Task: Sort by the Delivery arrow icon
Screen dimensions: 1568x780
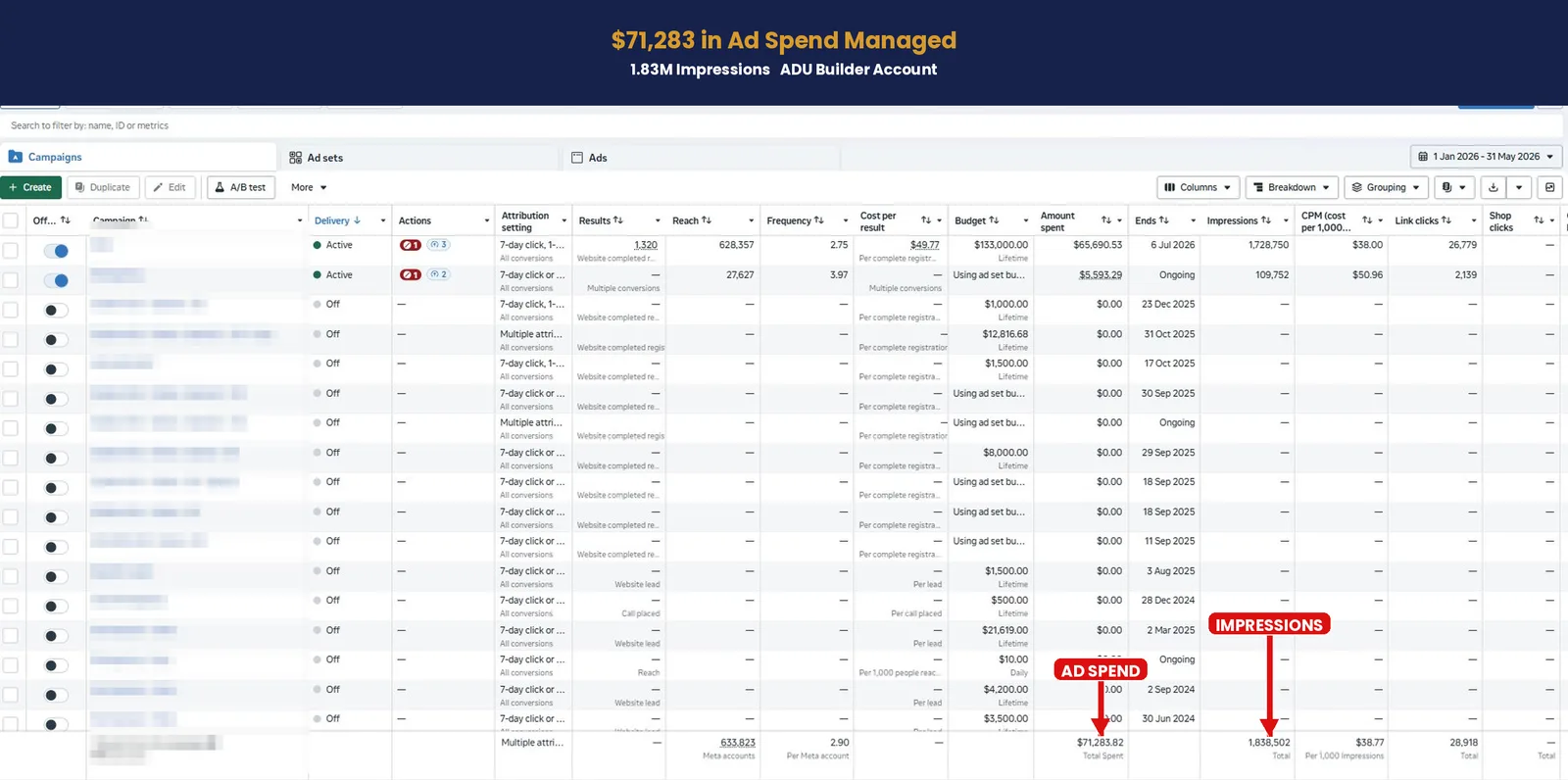Action: (x=358, y=220)
